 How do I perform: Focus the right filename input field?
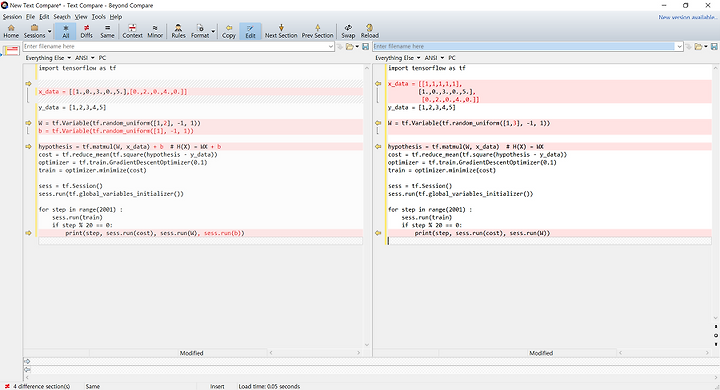pyautogui.click(x=524, y=46)
